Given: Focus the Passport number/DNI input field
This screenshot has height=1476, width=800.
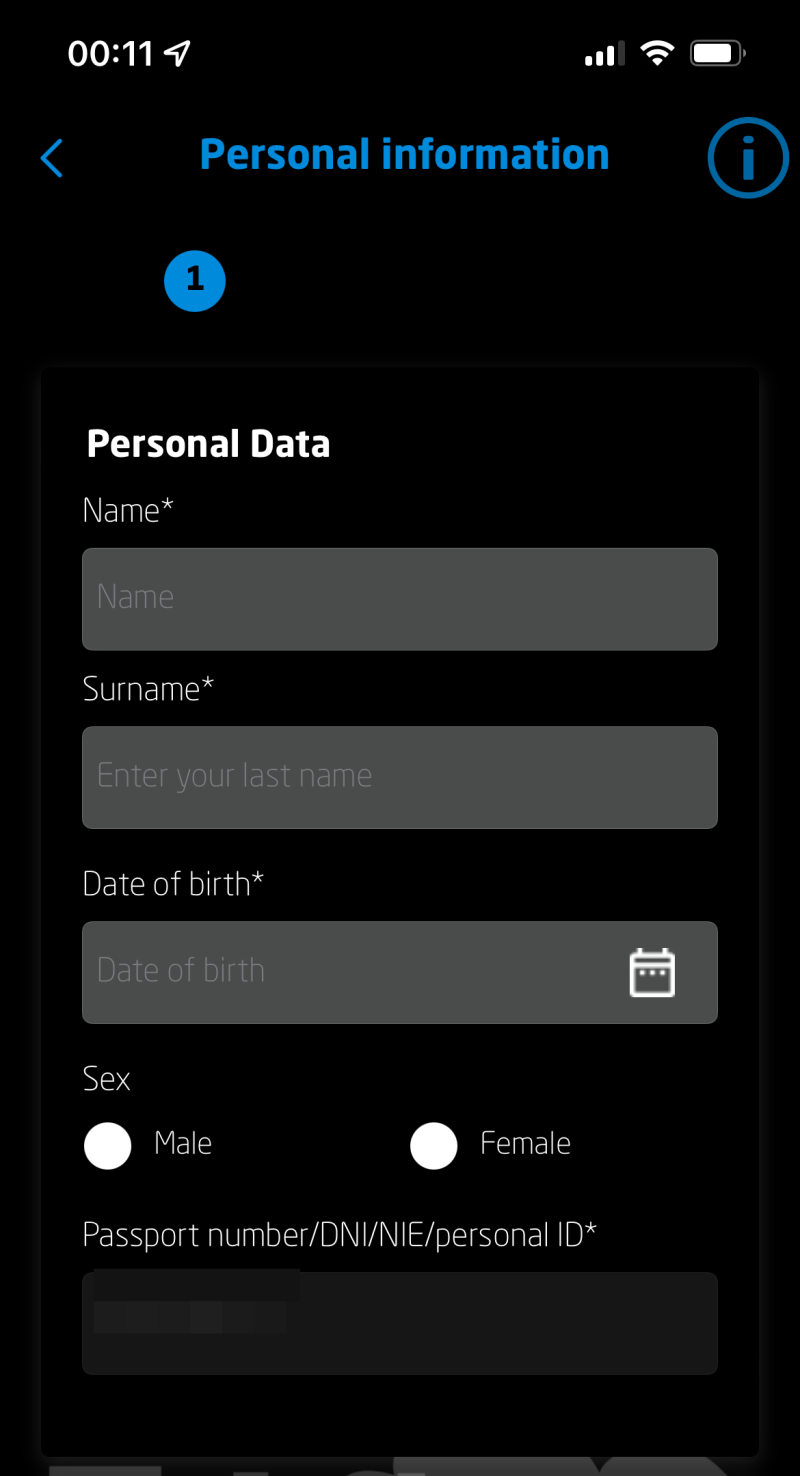Looking at the screenshot, I should pos(400,1323).
